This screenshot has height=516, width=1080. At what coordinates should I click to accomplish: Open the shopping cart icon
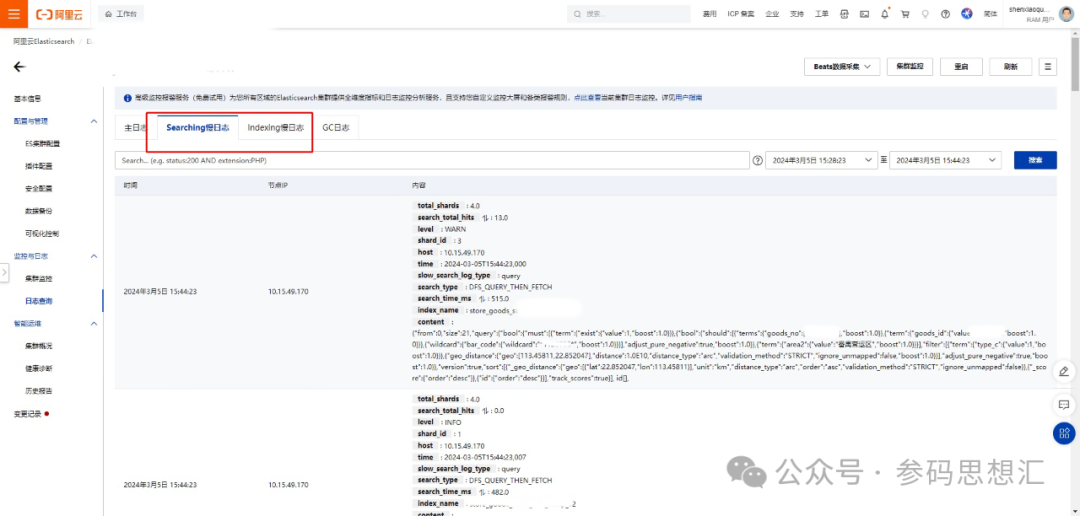(905, 14)
